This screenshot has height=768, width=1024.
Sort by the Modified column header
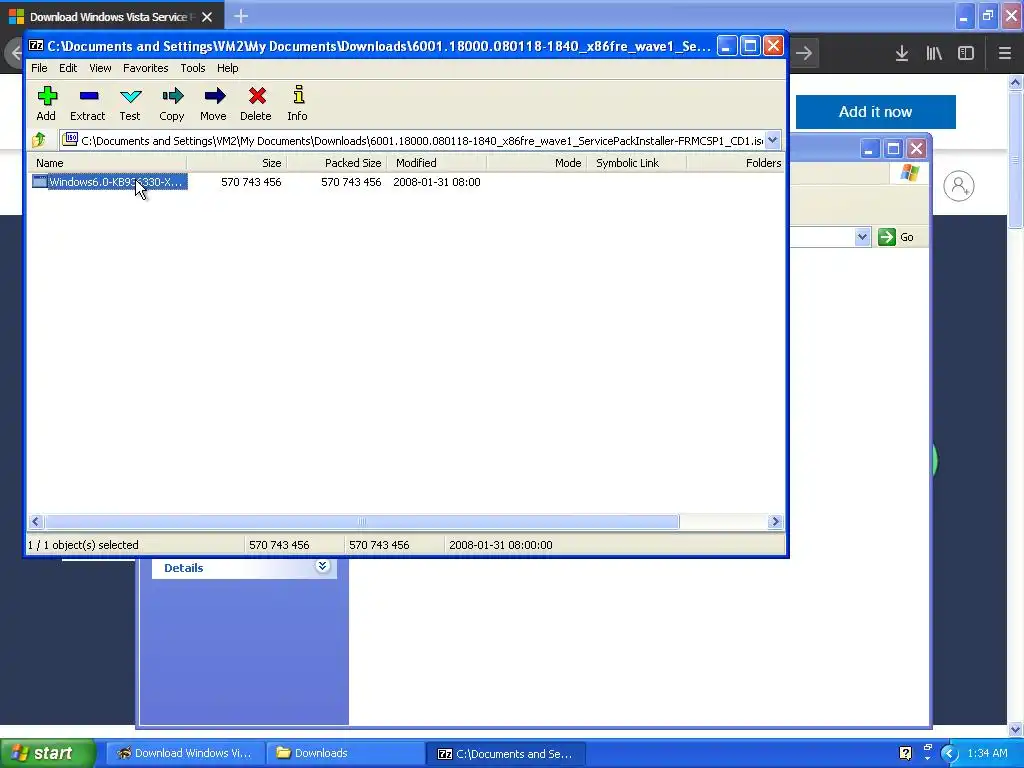pyautogui.click(x=437, y=163)
